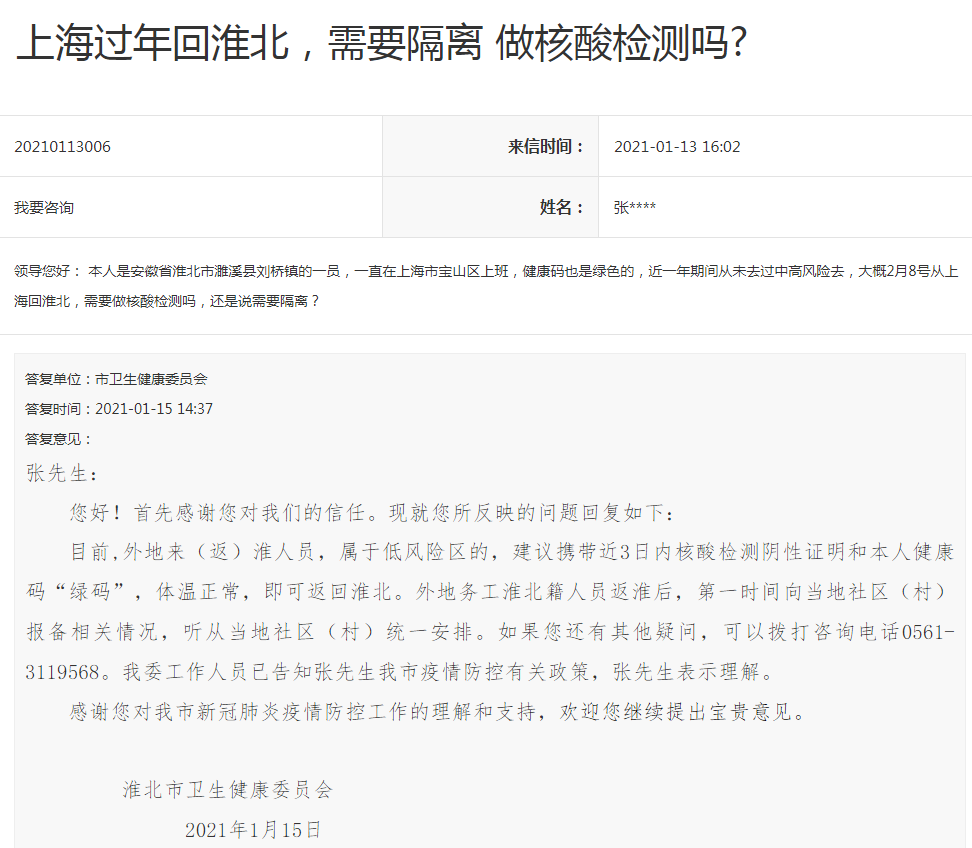Image resolution: width=972 pixels, height=848 pixels.
Task: Click the line beginning 码“绿码”，体温正常
Action: 486,592
